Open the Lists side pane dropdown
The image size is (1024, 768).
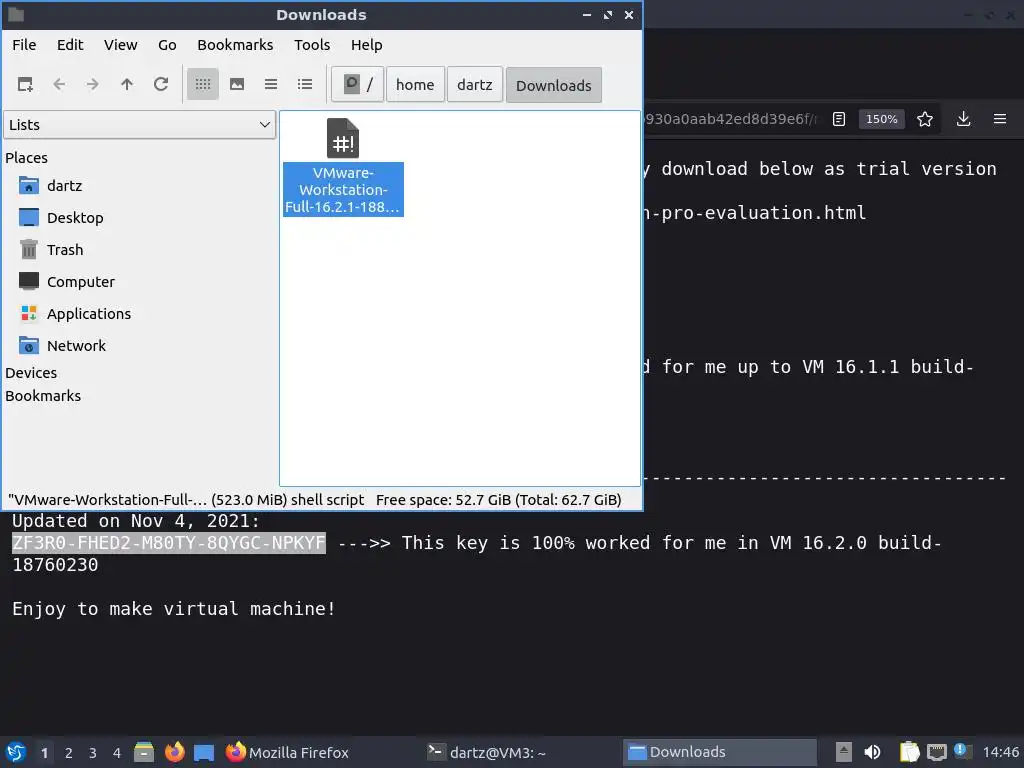point(140,125)
